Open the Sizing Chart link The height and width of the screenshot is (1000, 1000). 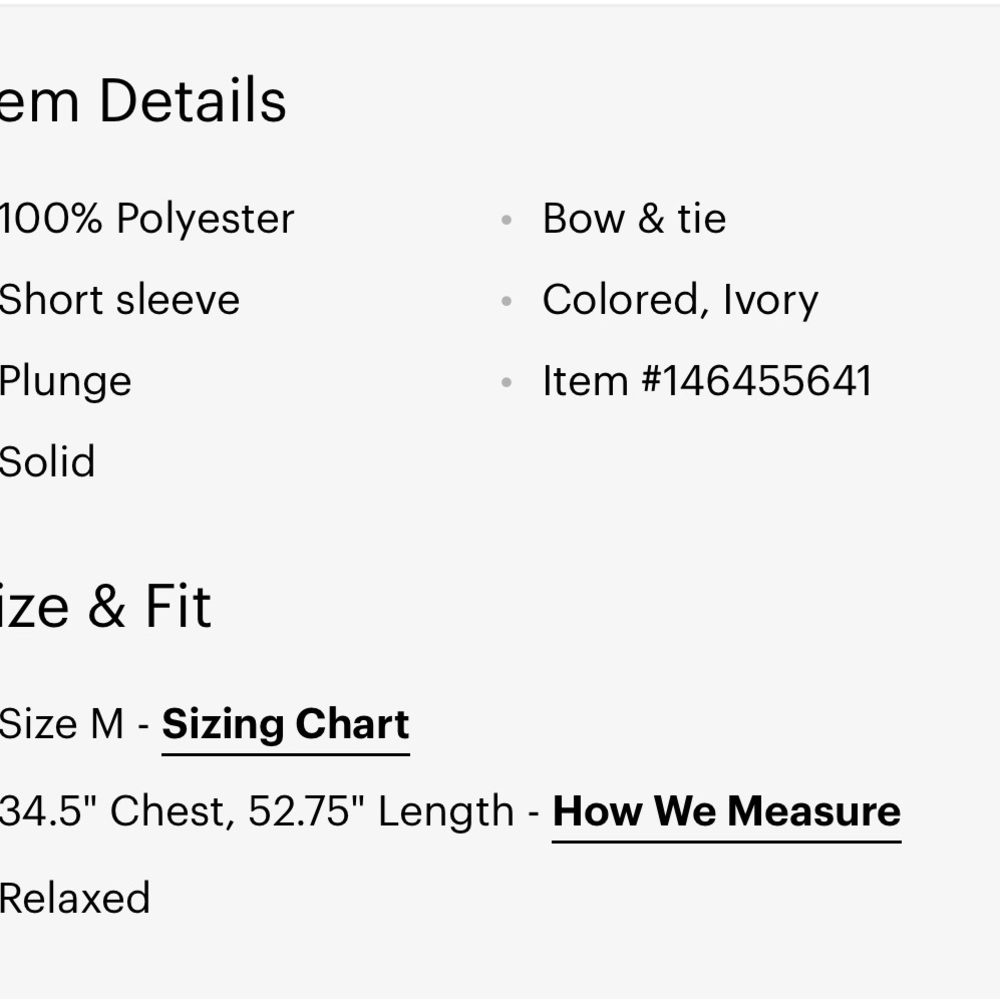point(285,724)
